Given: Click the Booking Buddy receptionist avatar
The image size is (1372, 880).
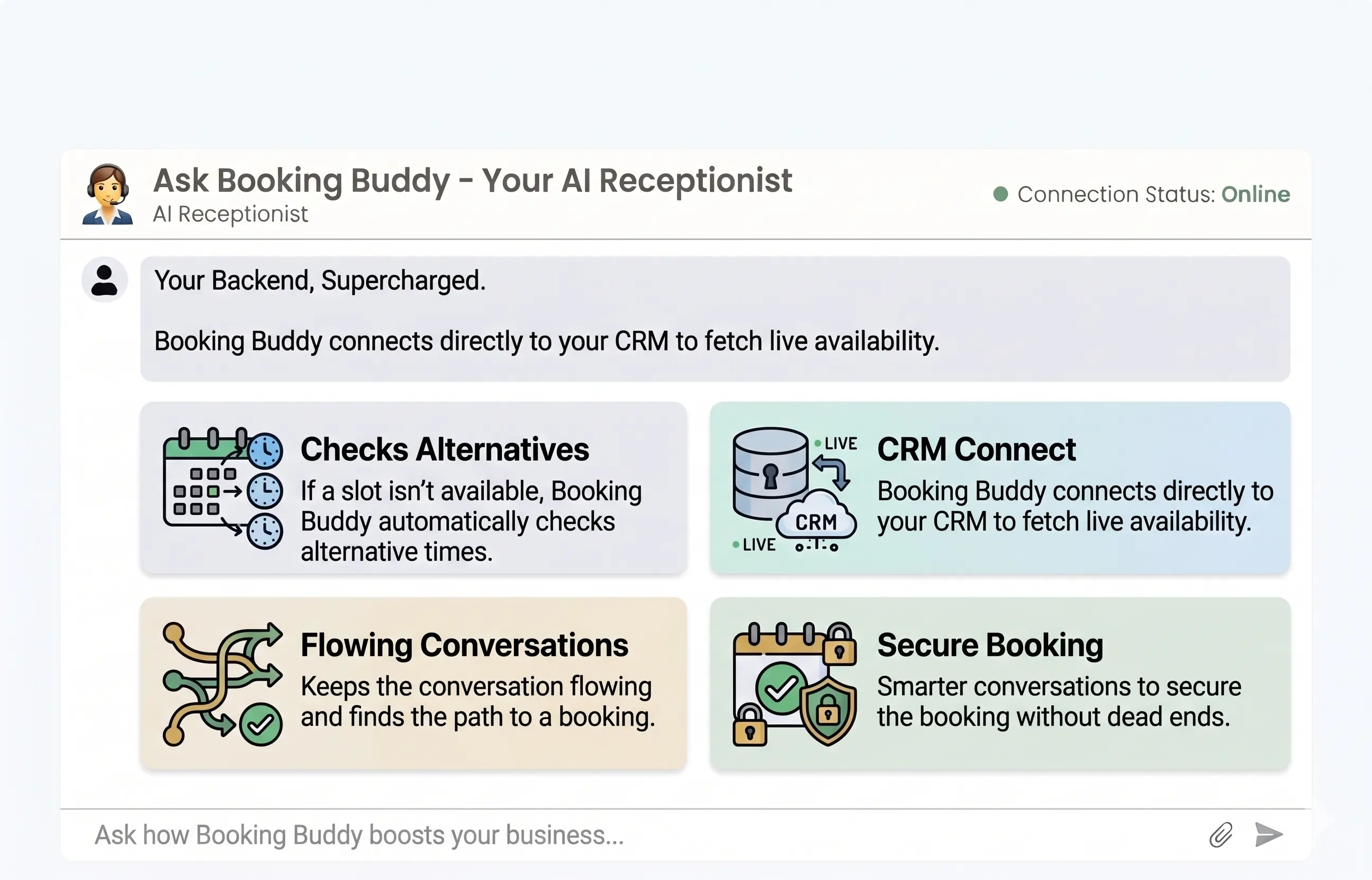Looking at the screenshot, I should coord(108,193).
